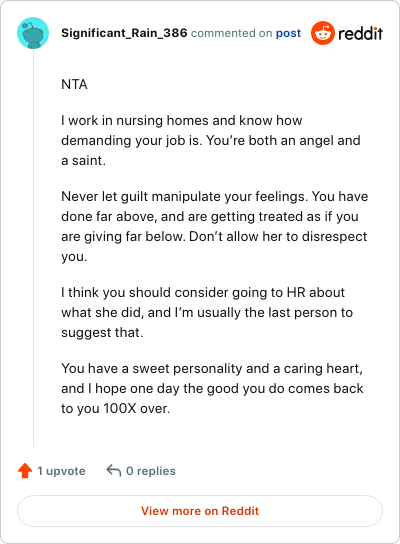The image size is (400, 544).
Task: Click the "a saint." text line
Action: tap(83, 161)
